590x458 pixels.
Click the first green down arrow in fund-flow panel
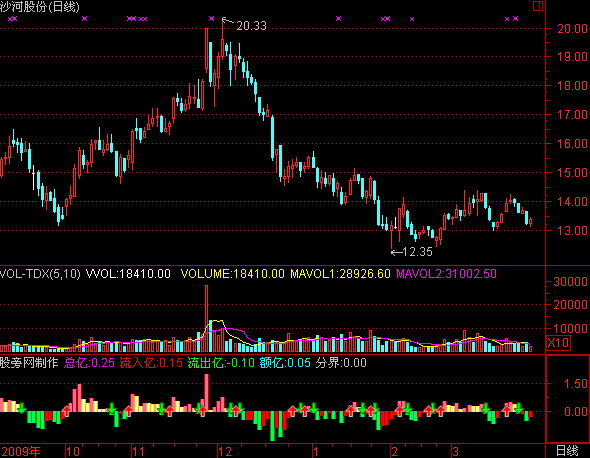(22, 408)
